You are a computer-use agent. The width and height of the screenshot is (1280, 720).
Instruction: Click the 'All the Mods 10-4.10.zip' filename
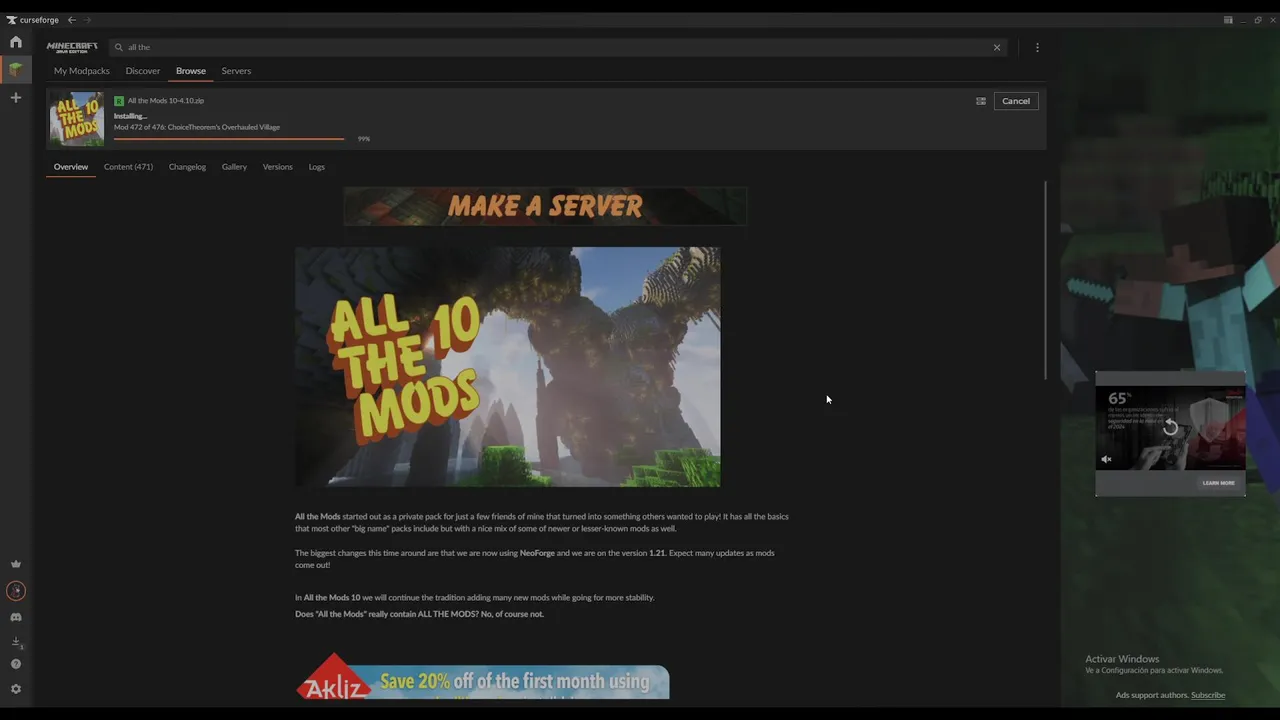(x=166, y=101)
